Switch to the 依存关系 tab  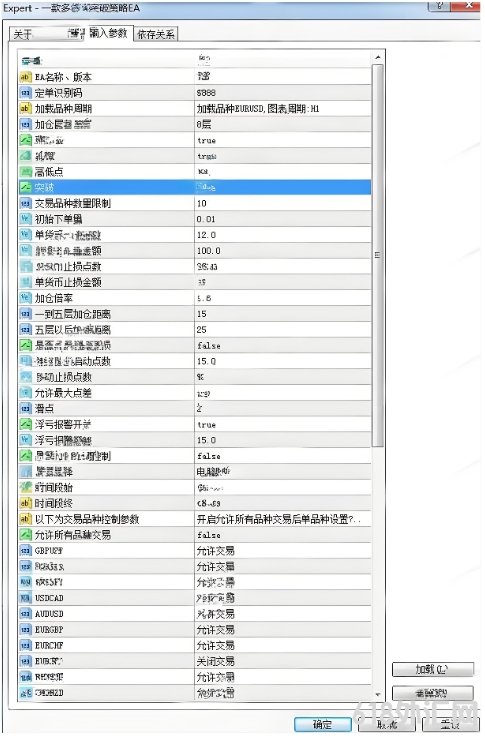pyautogui.click(x=156, y=34)
